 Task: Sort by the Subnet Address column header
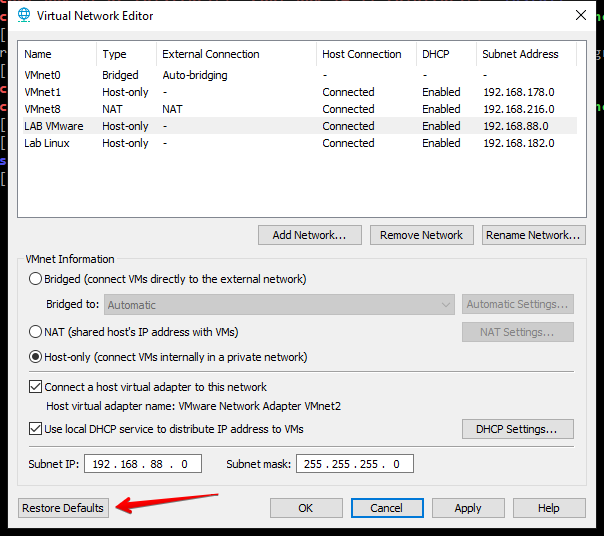coord(520,54)
